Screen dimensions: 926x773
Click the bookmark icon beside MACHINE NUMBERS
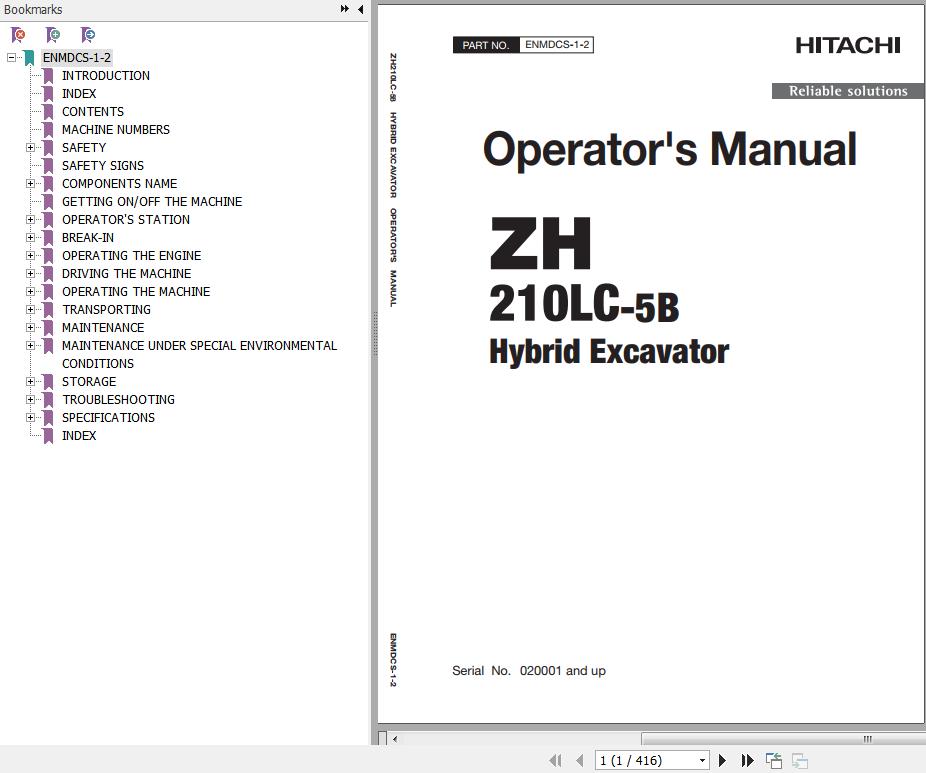pos(48,130)
